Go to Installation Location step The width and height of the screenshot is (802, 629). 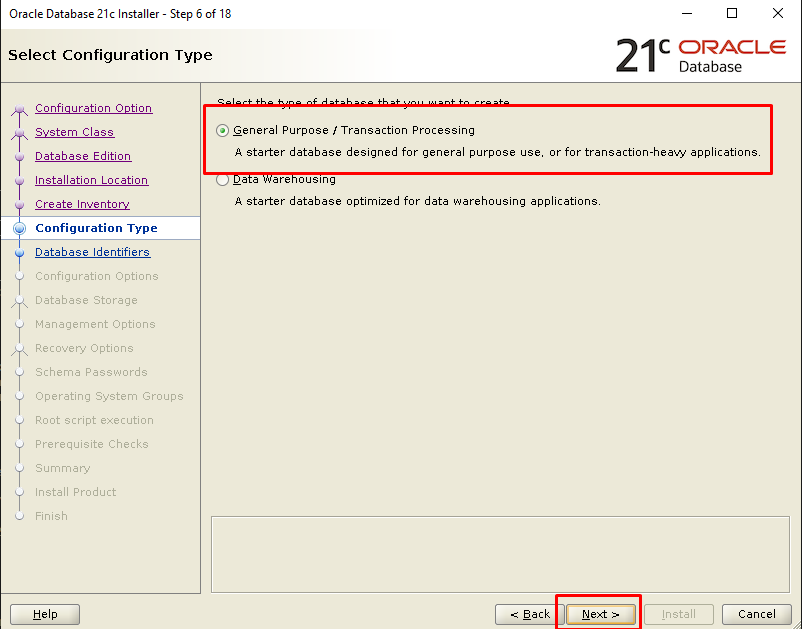pos(92,180)
